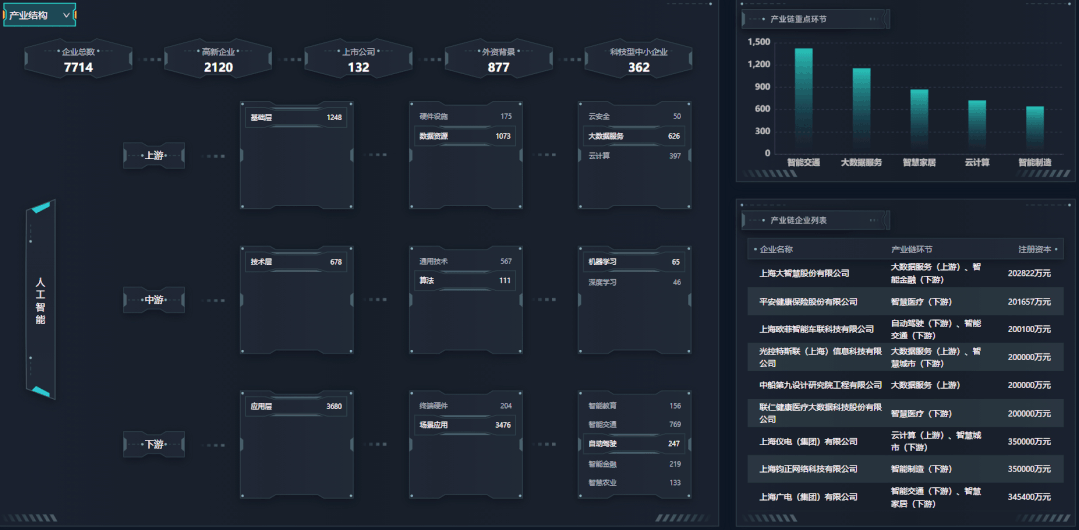This screenshot has height=530, width=1079.
Task: Select row 平安健康保险股份有限公司
Action: coord(906,301)
